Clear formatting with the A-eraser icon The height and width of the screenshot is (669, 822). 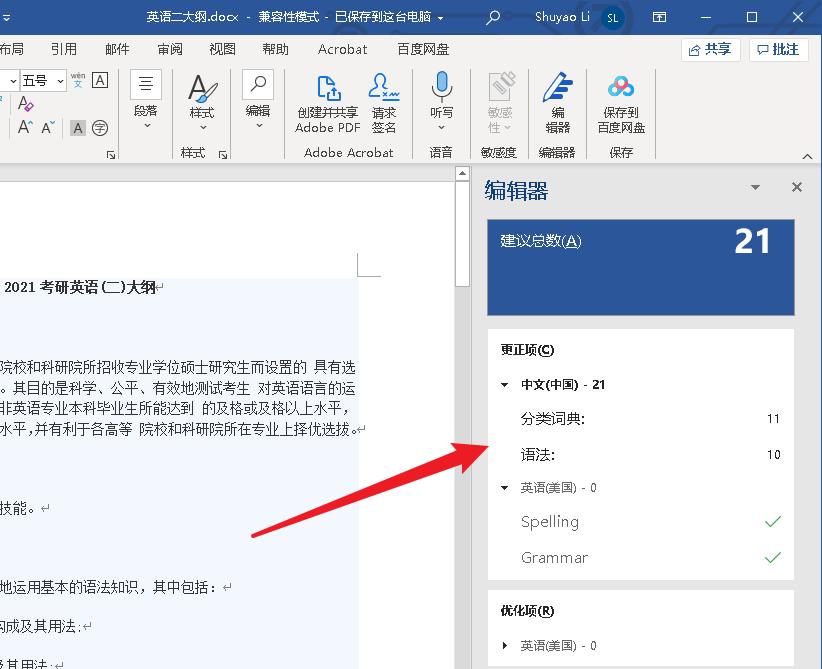(x=25, y=103)
